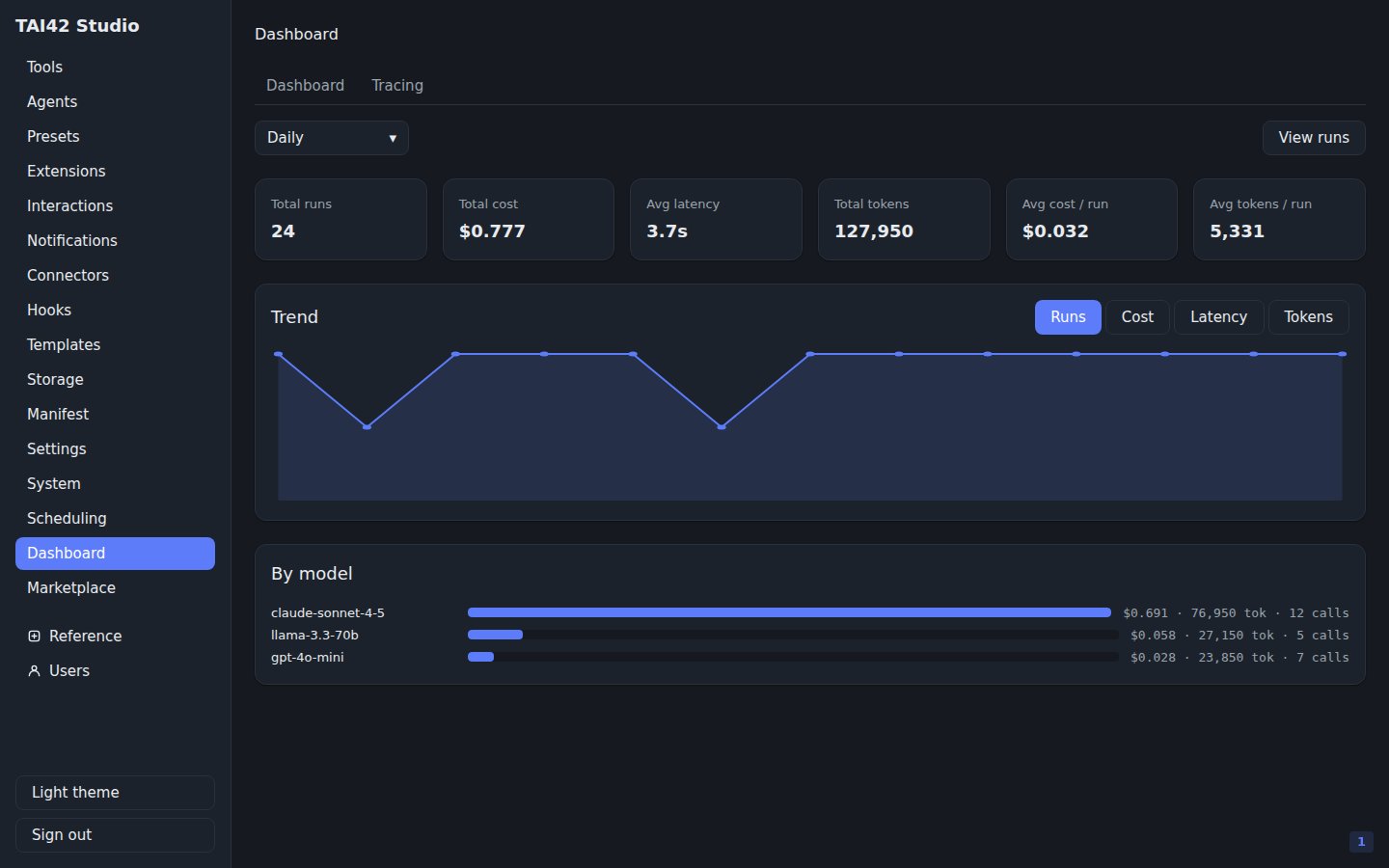This screenshot has width=1389, height=868.
Task: Select the highlighted Dashboard sidebar item
Action: click(x=115, y=553)
